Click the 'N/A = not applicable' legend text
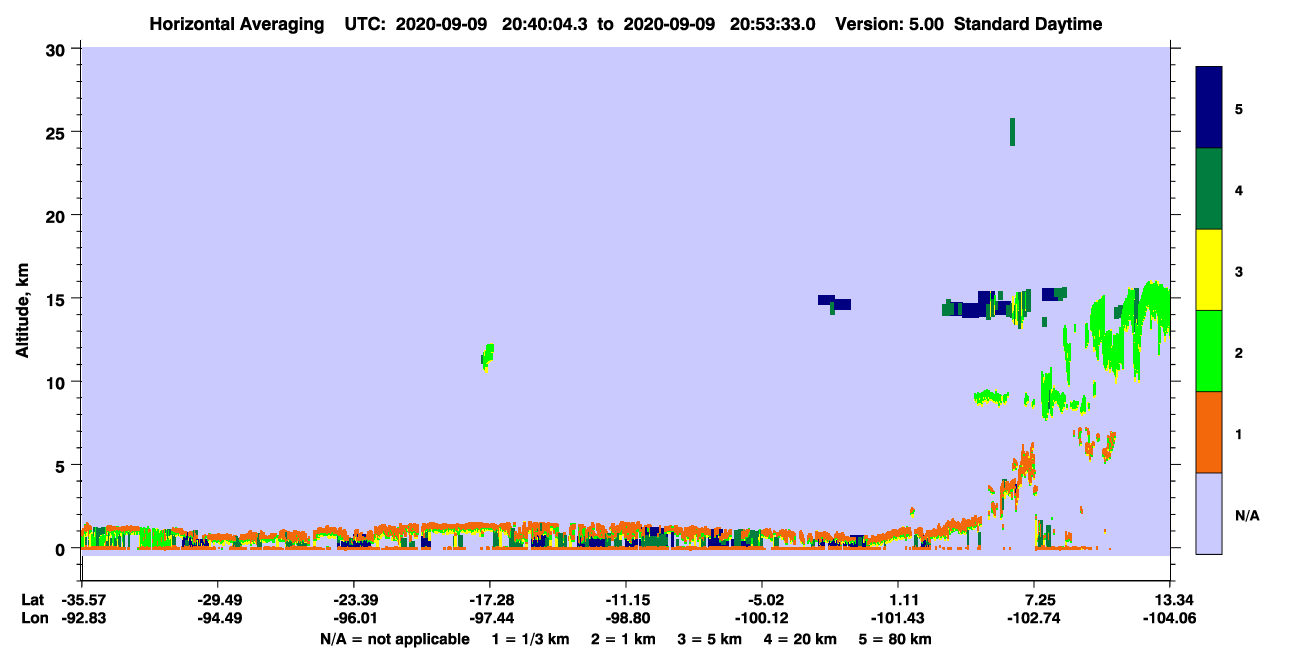 point(394,639)
